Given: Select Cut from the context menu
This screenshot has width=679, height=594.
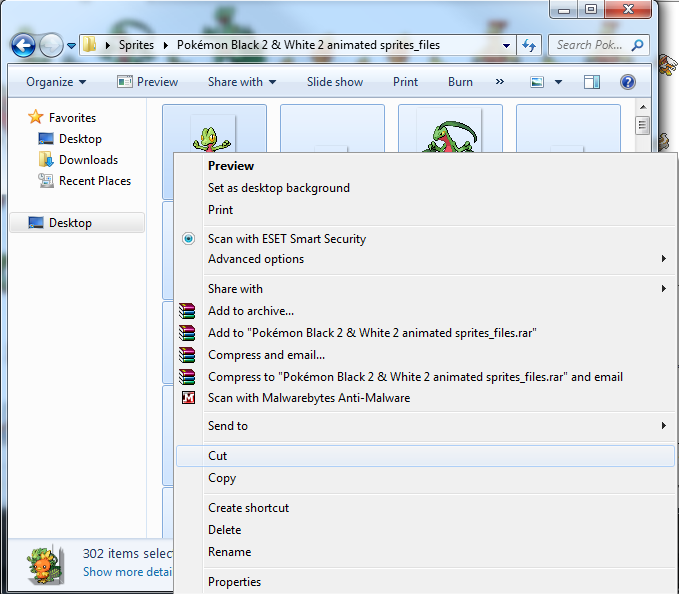Looking at the screenshot, I should pyautogui.click(x=218, y=455).
